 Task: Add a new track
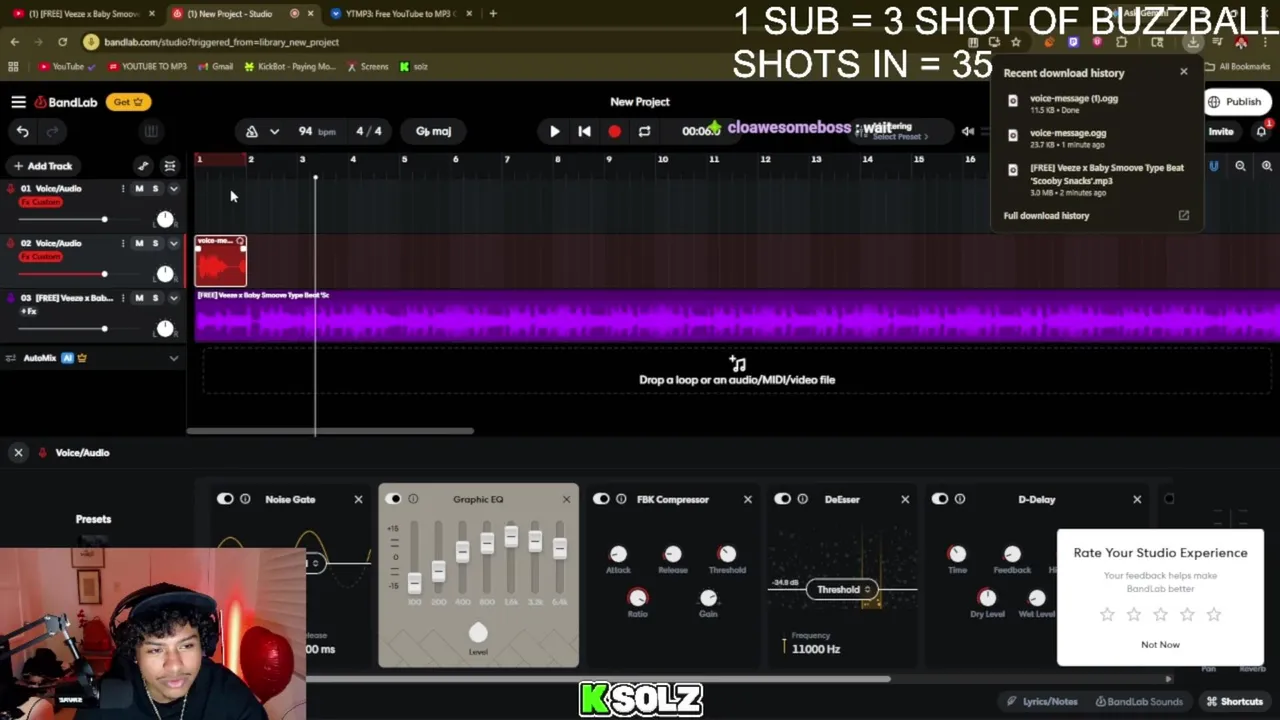pyautogui.click(x=41, y=166)
